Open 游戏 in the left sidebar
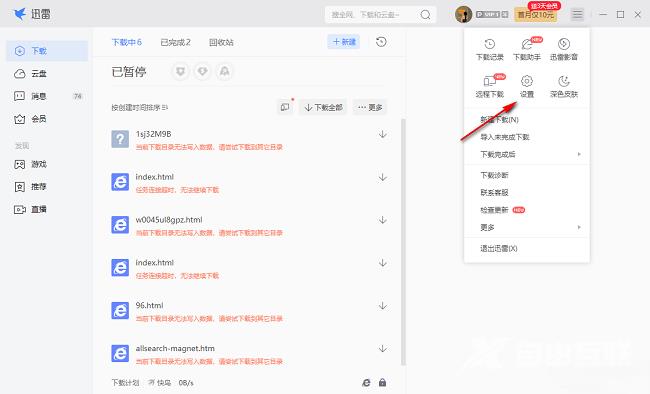 [x=47, y=164]
